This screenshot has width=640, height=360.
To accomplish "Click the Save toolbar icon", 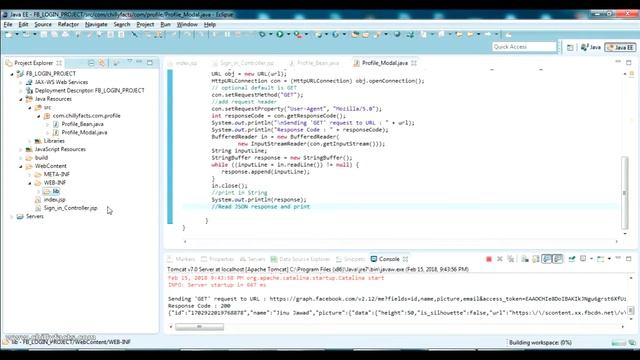I will tap(44, 35).
